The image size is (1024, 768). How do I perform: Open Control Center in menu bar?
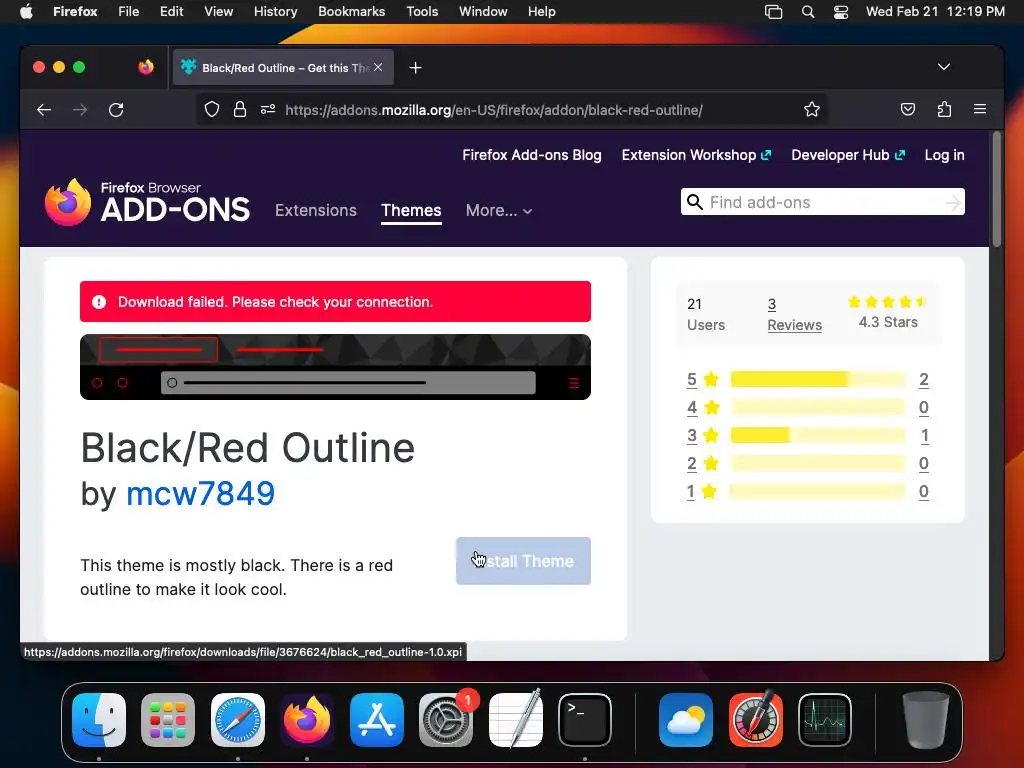840,12
